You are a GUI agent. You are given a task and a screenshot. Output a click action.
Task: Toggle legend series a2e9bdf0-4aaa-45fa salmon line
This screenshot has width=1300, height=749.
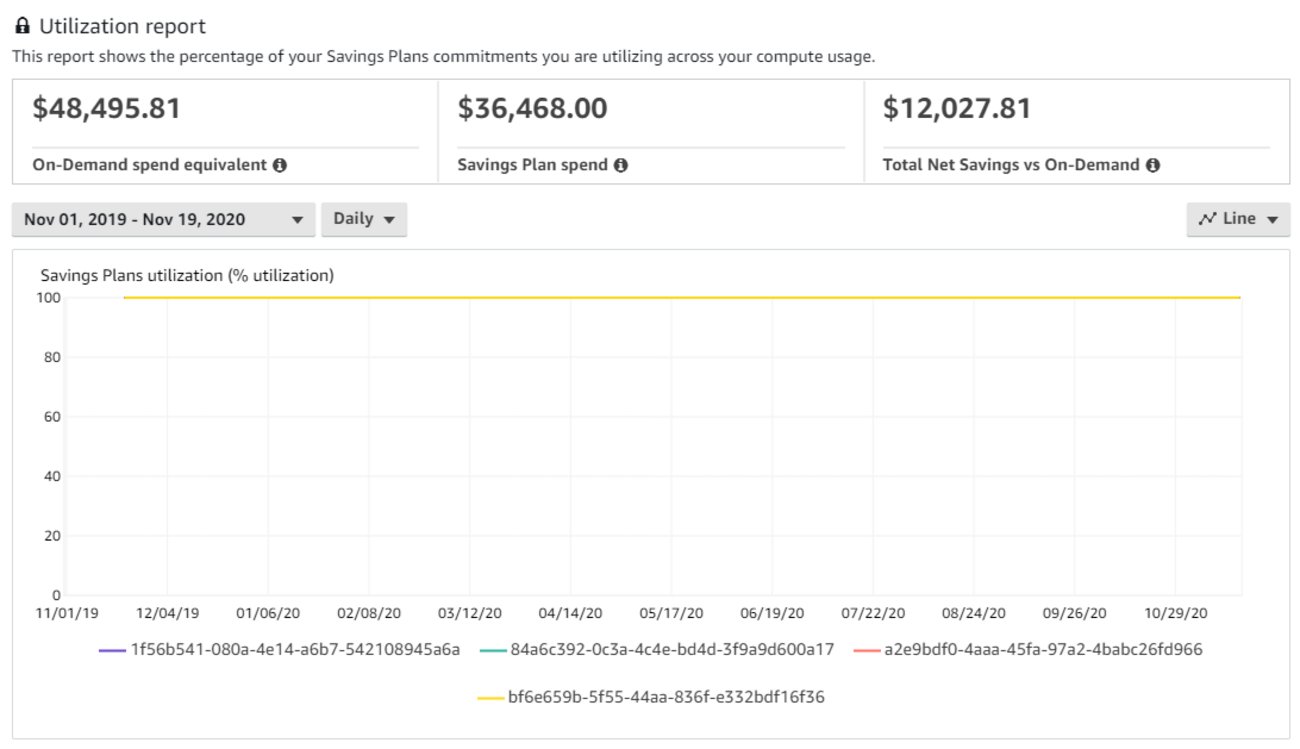(1043, 650)
